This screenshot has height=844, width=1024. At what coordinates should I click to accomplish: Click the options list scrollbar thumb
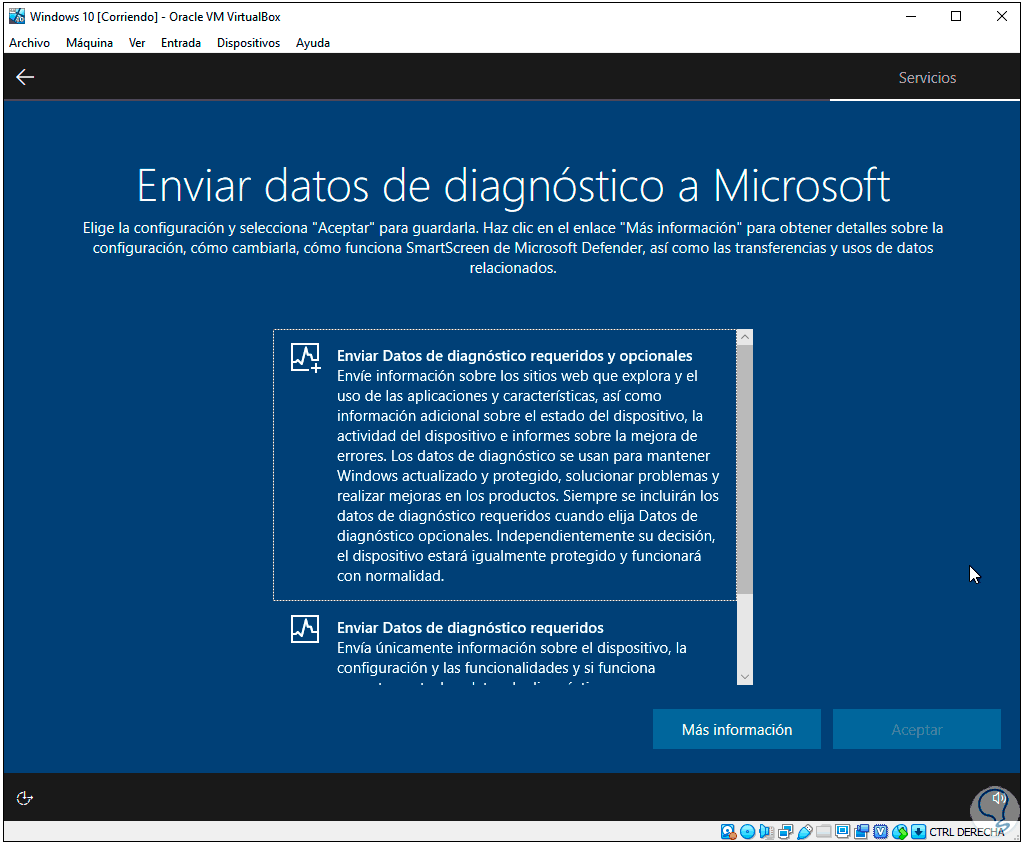[744, 469]
